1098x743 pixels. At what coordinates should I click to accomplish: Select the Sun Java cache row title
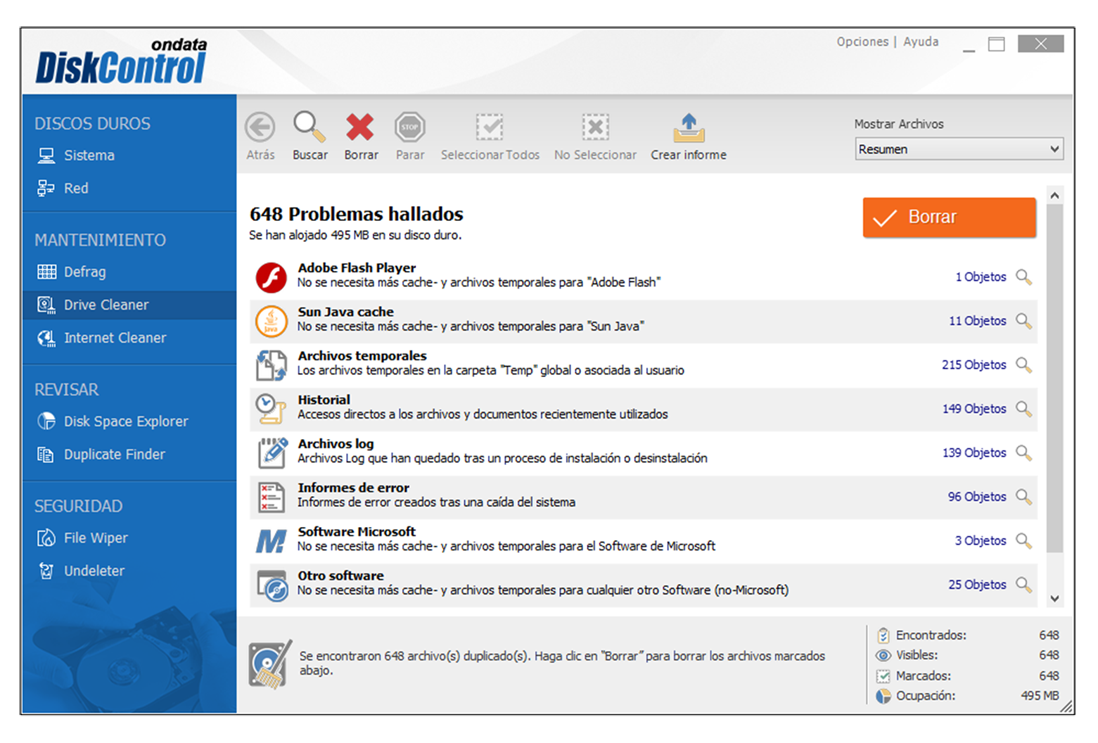click(x=345, y=312)
